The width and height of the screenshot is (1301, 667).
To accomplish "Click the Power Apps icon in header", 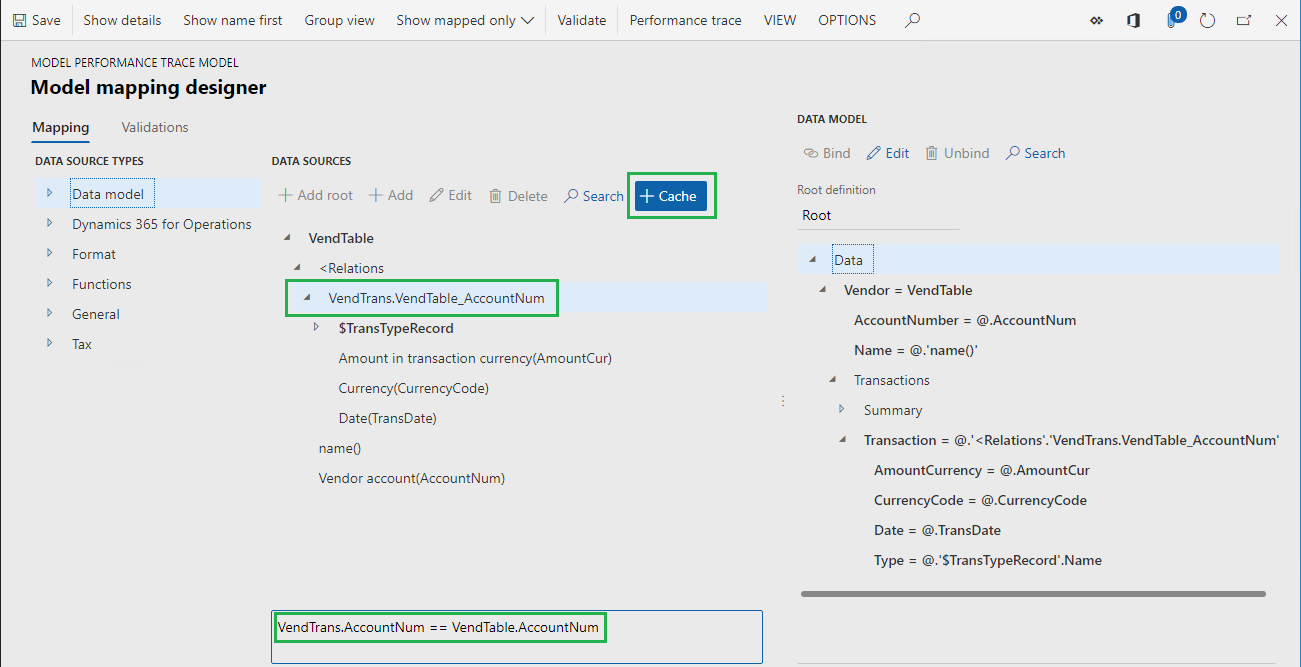I will point(1097,20).
